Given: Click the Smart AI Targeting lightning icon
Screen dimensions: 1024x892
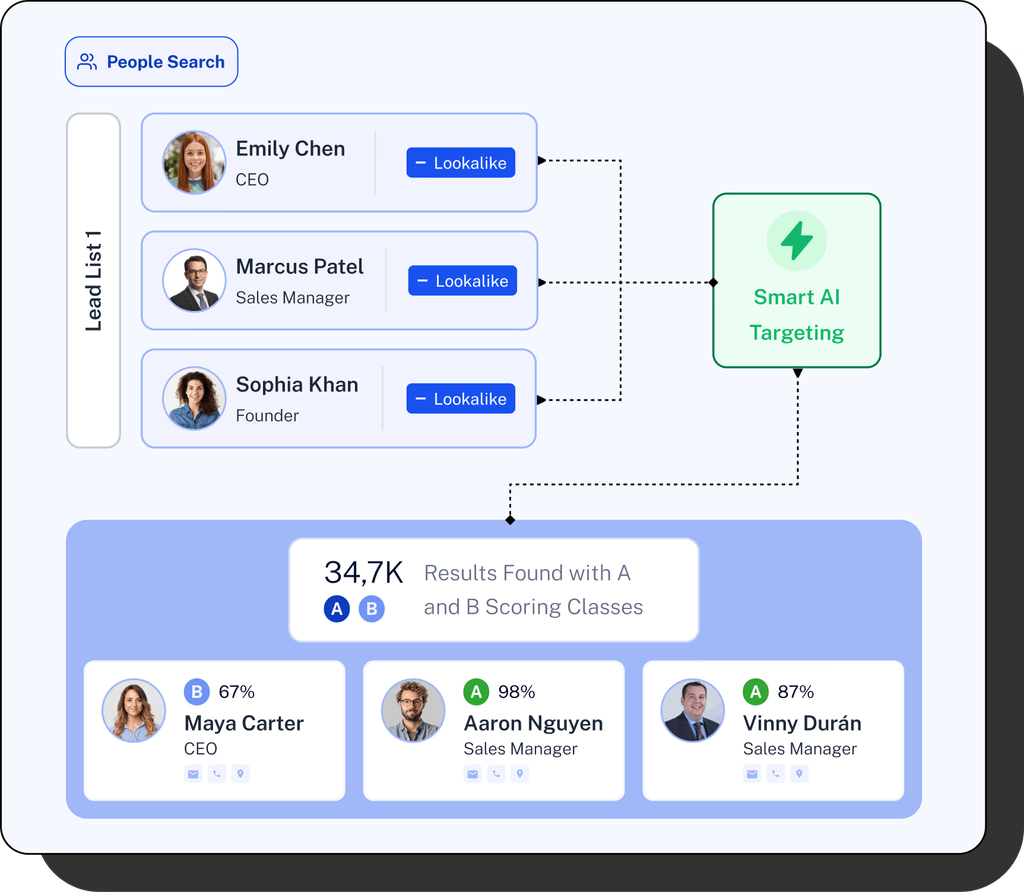Looking at the screenshot, I should pyautogui.click(x=797, y=240).
